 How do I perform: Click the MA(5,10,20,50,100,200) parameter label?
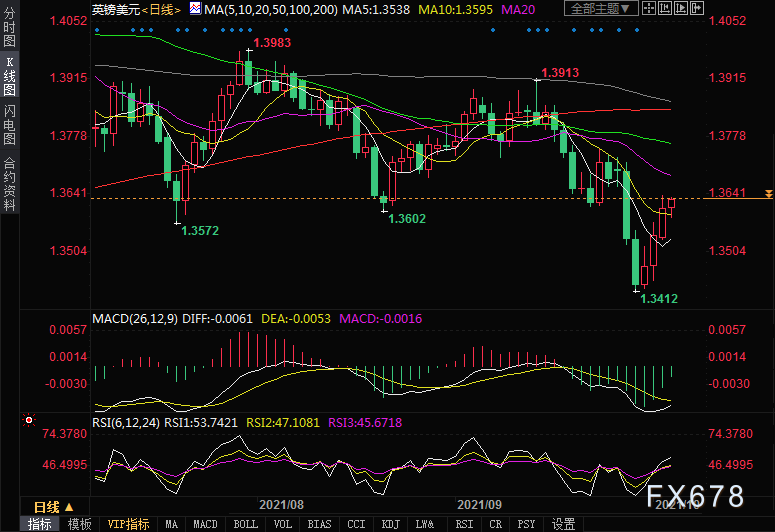tap(271, 9)
